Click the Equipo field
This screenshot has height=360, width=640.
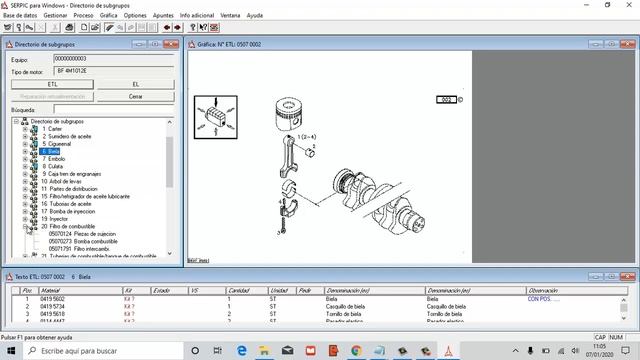(114, 59)
